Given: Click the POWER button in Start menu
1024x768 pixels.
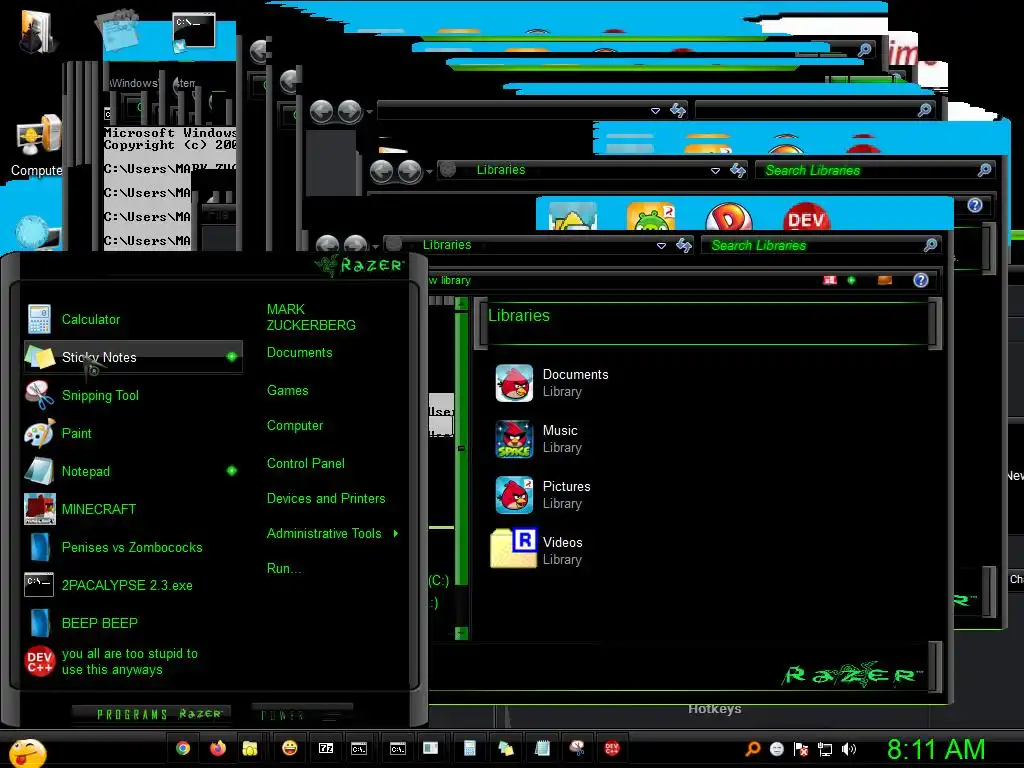Looking at the screenshot, I should (301, 715).
